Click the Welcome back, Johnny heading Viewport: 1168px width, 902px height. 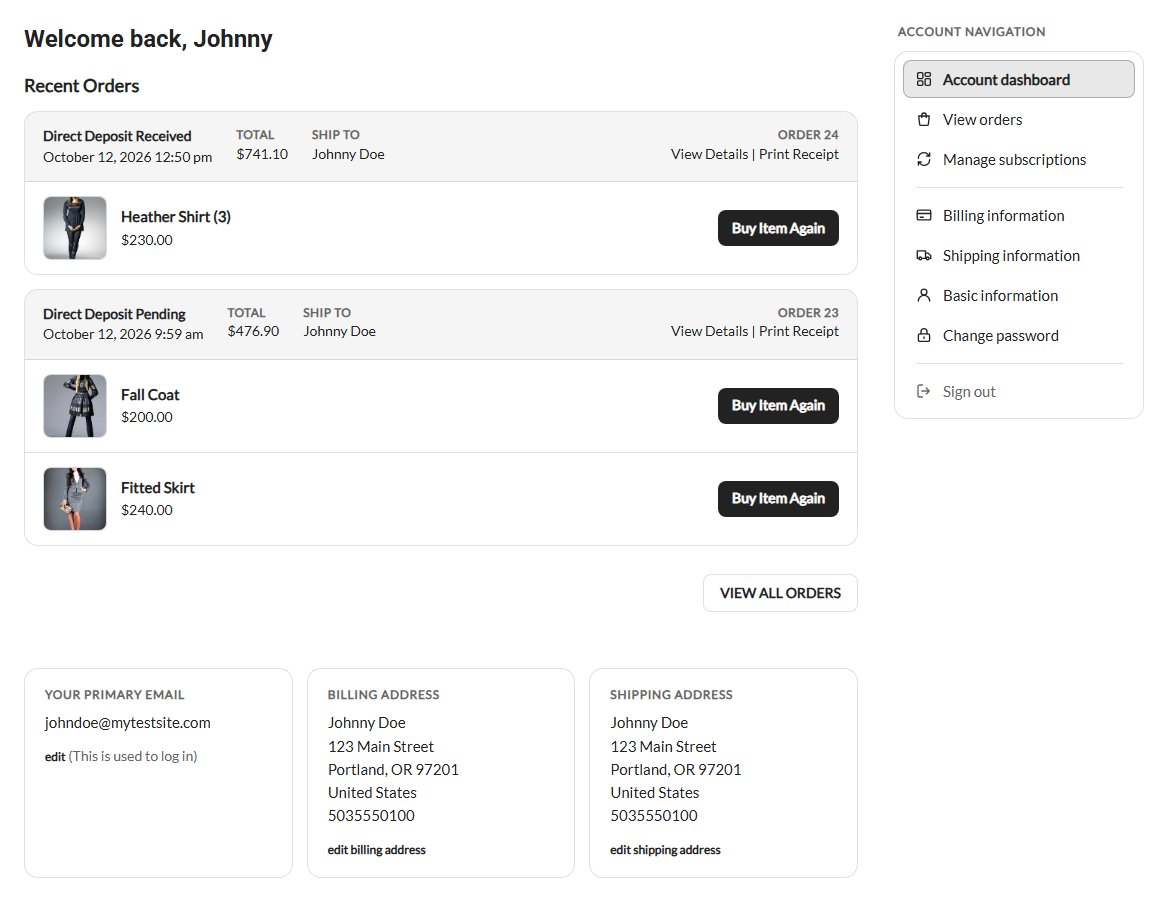pos(148,39)
